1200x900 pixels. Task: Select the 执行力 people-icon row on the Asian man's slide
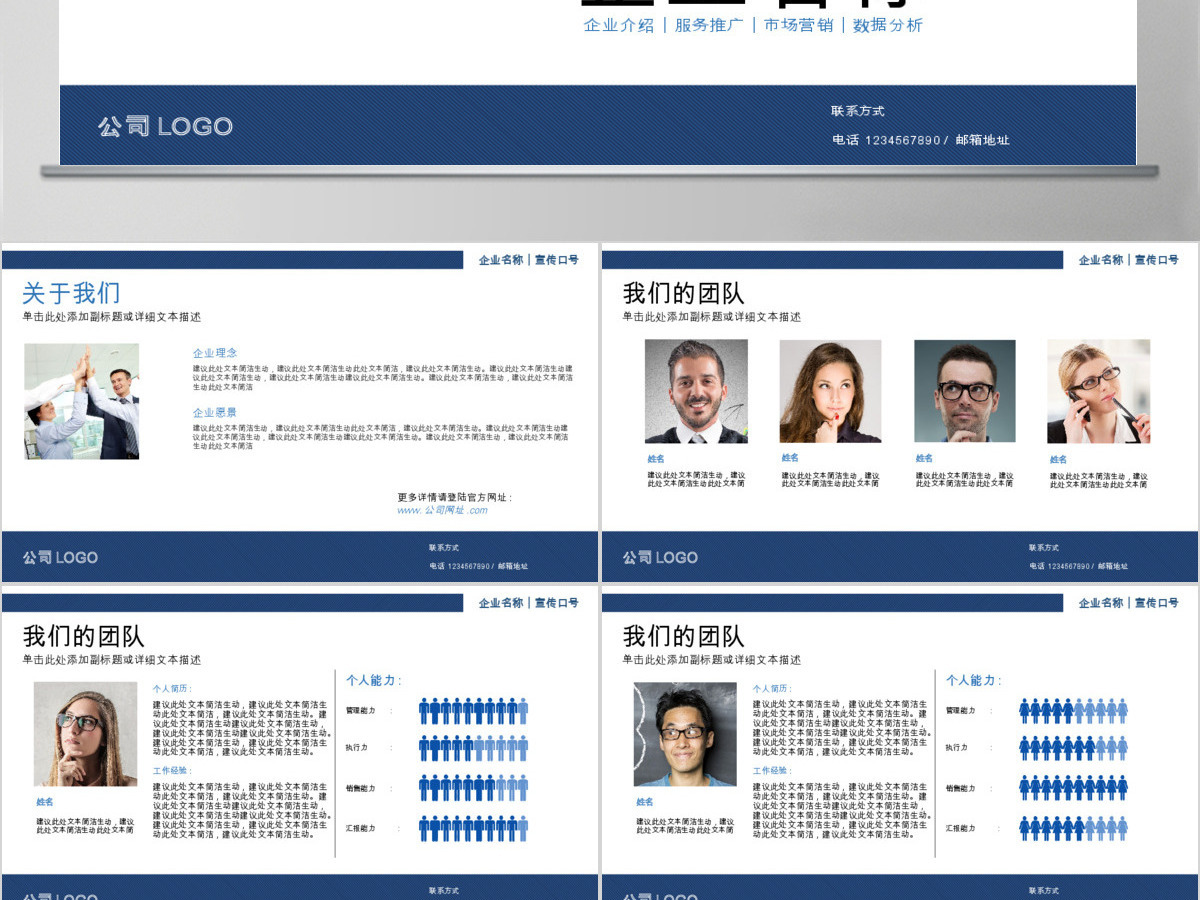[1073, 748]
